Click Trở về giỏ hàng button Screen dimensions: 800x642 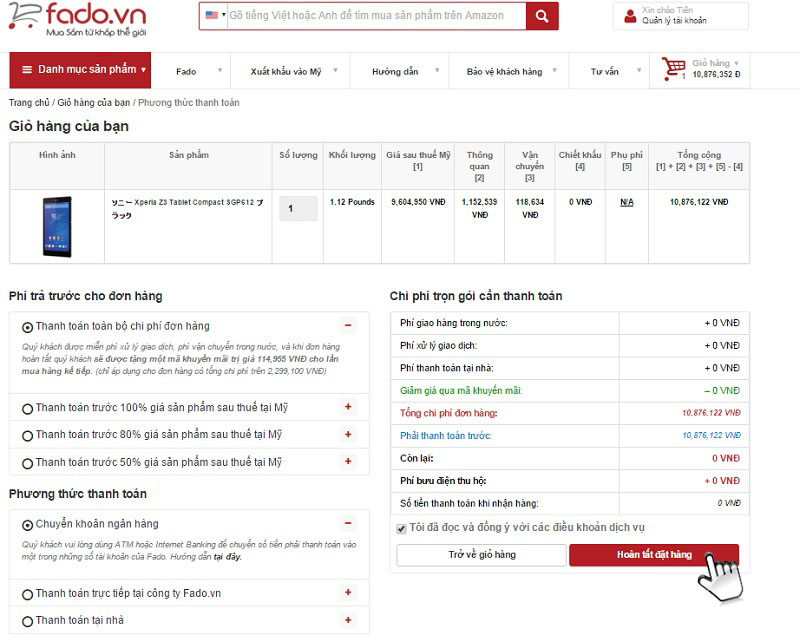[x=482, y=555]
